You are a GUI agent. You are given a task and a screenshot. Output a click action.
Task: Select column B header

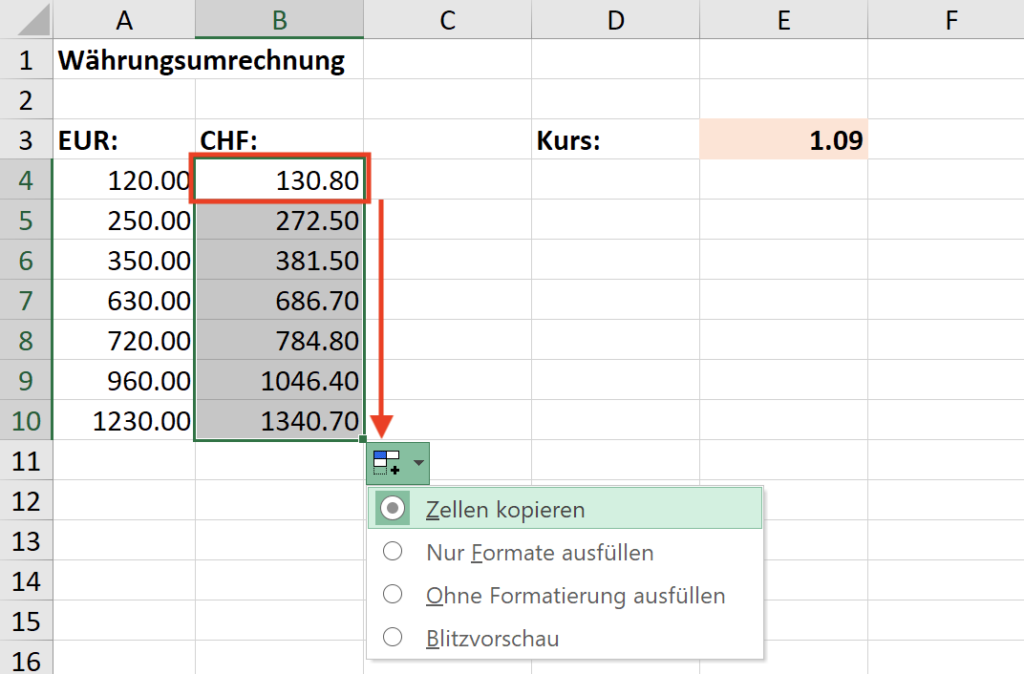tap(279, 19)
